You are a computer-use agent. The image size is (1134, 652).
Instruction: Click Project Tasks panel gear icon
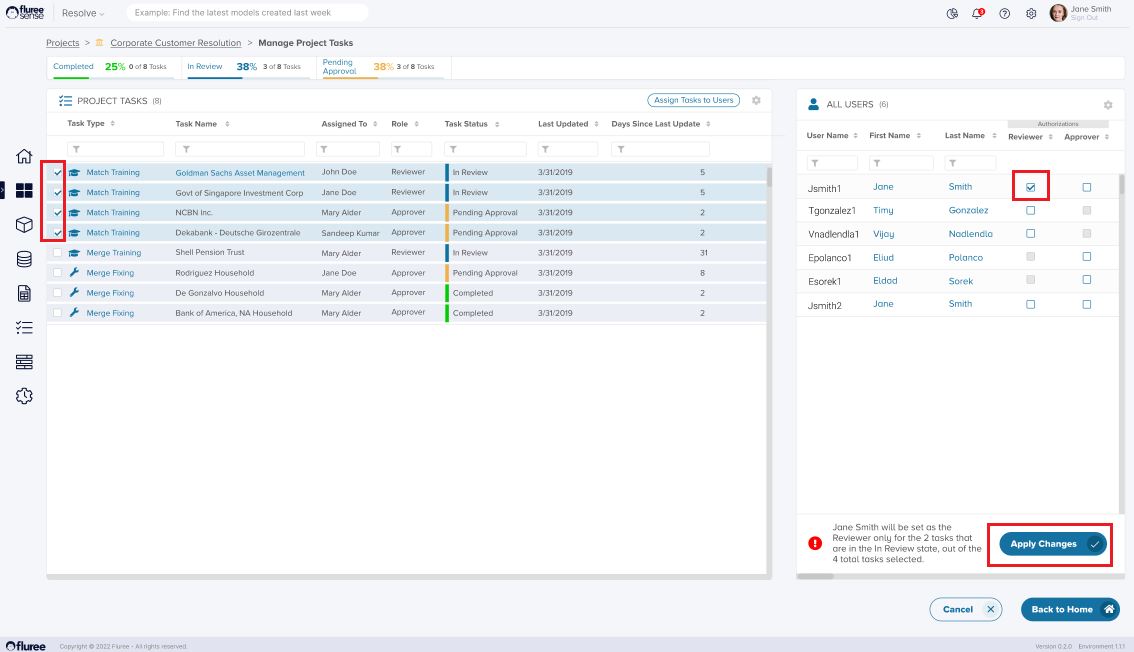(756, 100)
